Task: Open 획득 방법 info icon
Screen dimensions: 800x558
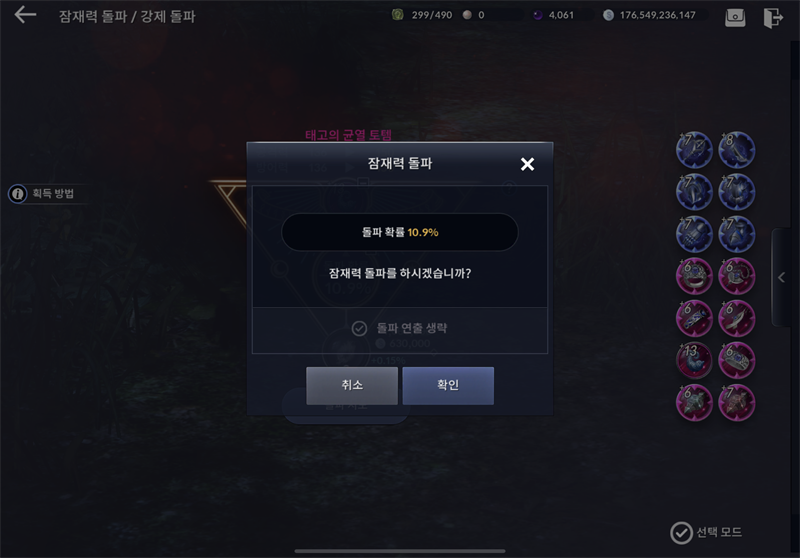Action: (x=18, y=194)
